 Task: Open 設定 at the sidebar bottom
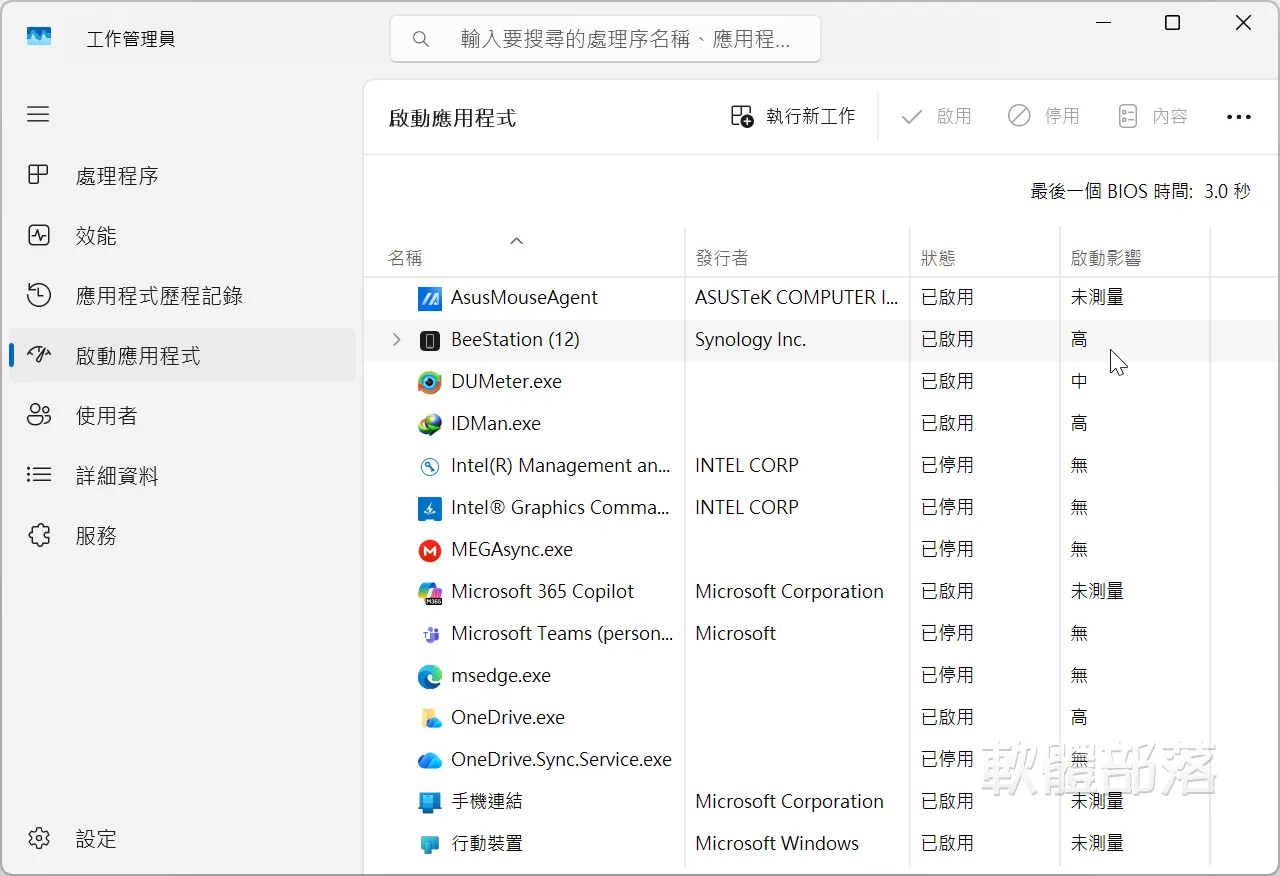182,839
